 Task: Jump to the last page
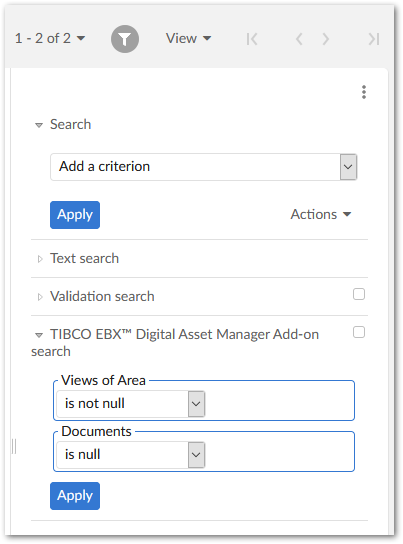tap(374, 39)
